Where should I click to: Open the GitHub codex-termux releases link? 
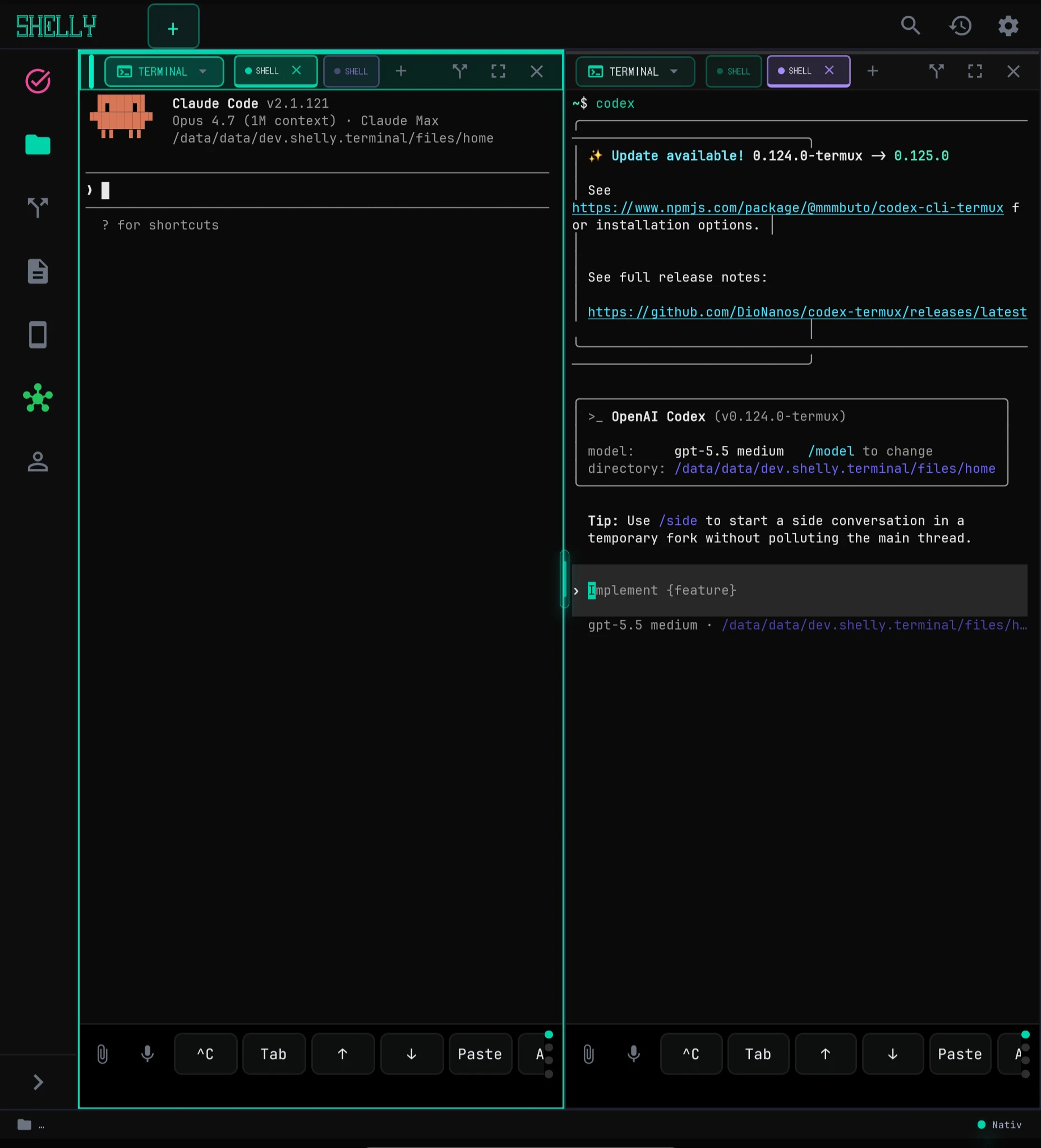[807, 312]
